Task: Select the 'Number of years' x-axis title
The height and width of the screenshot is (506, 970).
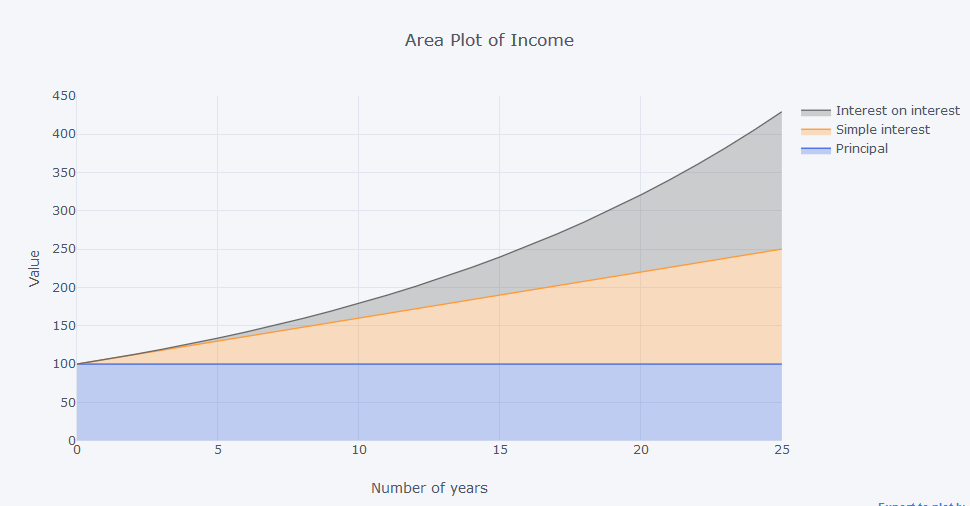Action: (x=429, y=488)
